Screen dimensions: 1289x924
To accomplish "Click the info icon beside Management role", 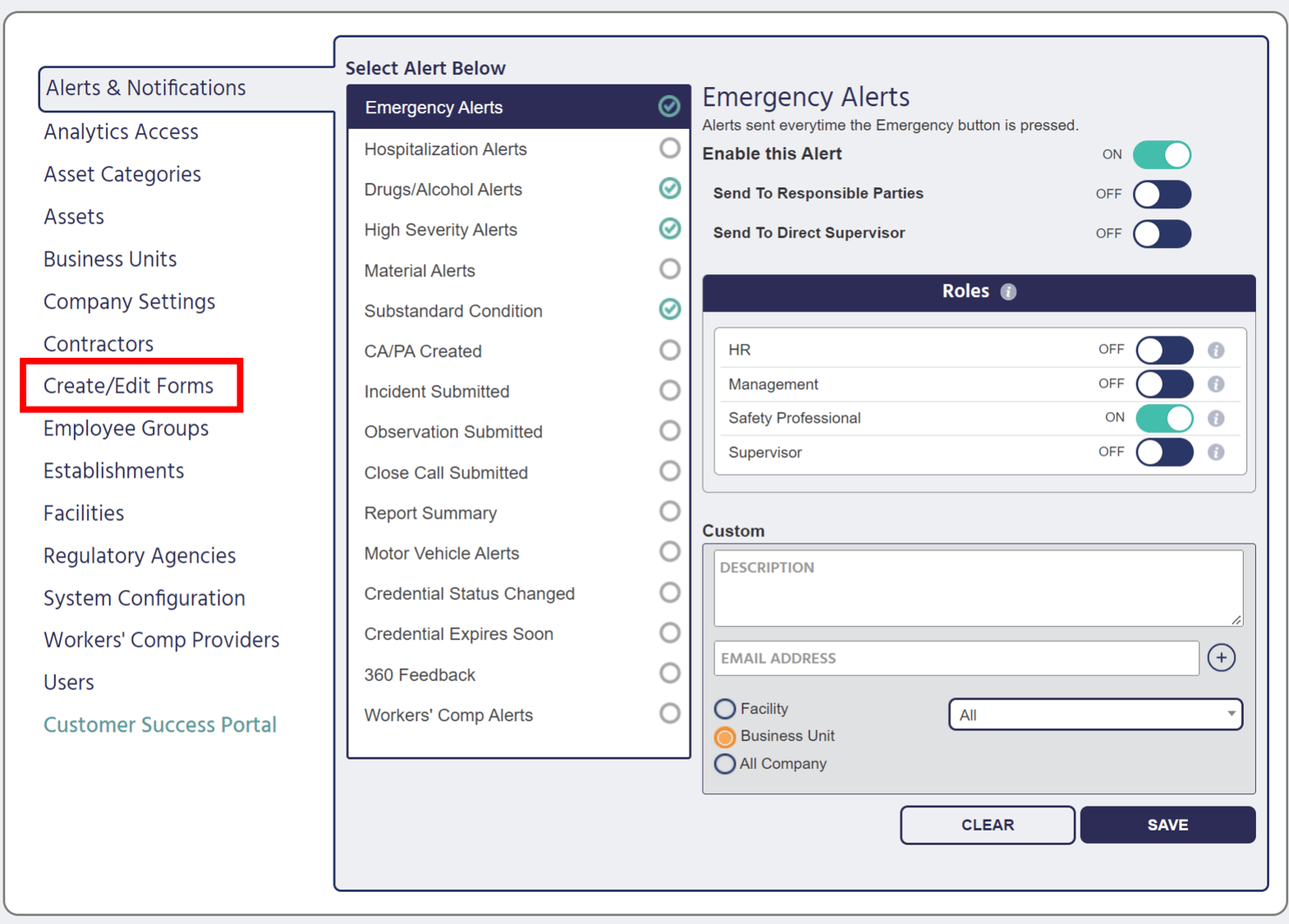I will pyautogui.click(x=1216, y=384).
